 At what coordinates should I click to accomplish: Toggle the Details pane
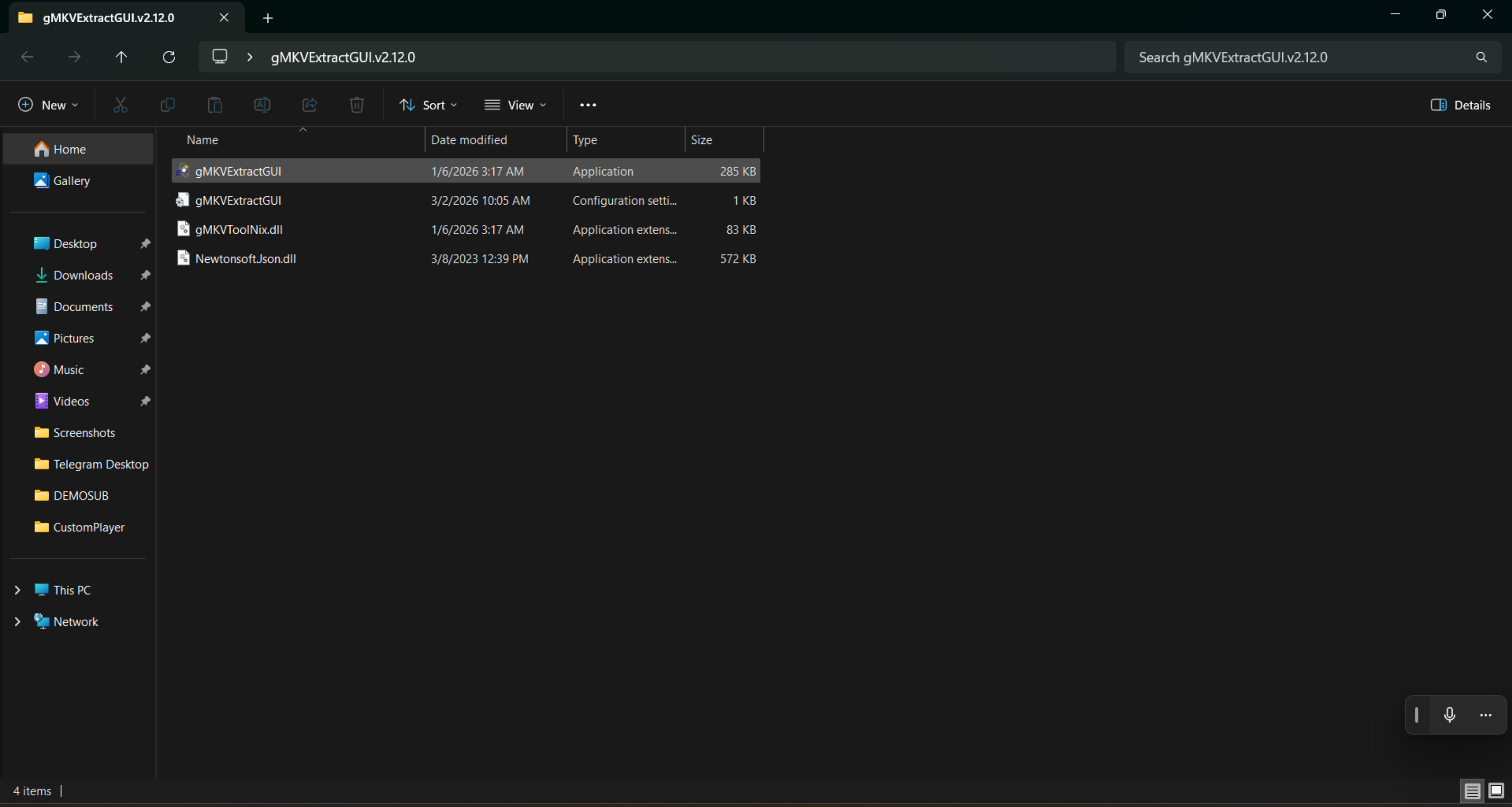pos(1460,105)
